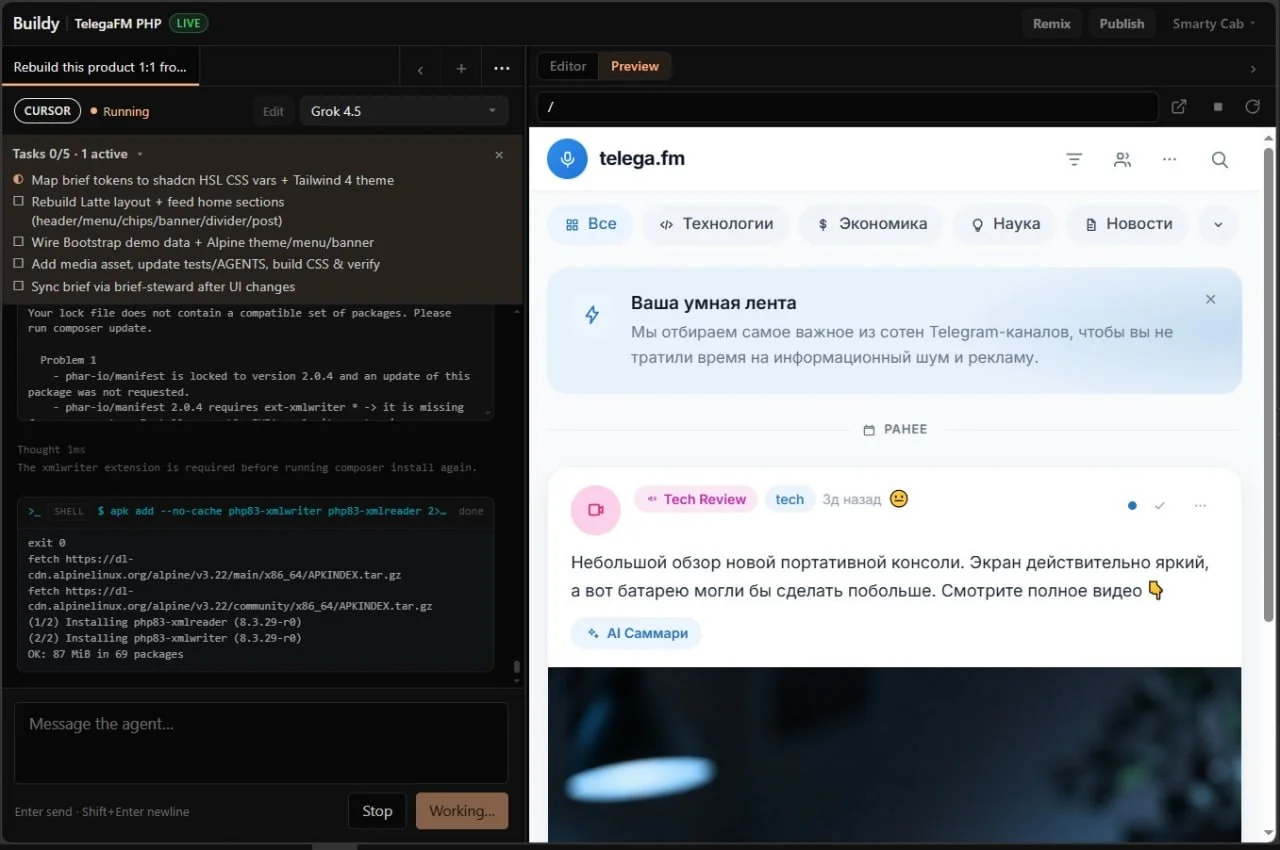Open preview in new window icon
This screenshot has height=850, width=1280.
tap(1179, 107)
